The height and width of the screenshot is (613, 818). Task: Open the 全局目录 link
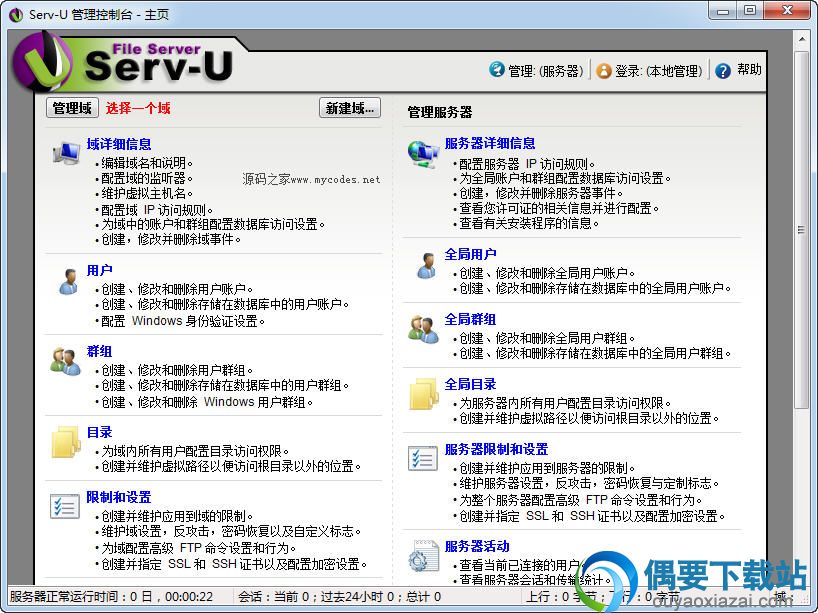point(471,384)
